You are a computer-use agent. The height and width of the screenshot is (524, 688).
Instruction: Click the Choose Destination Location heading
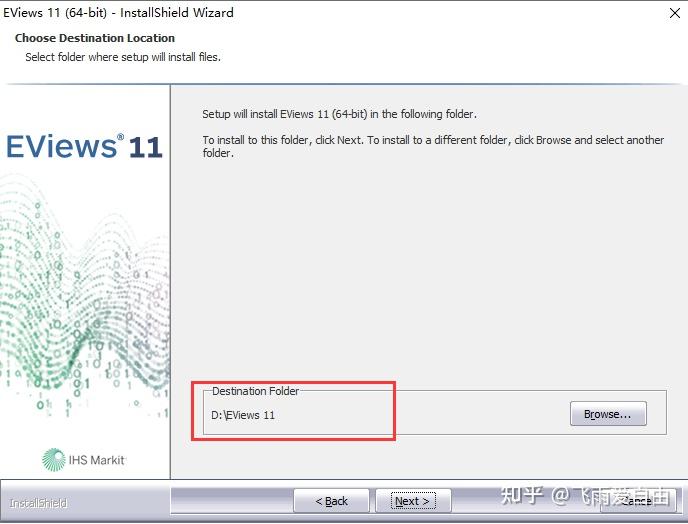pos(95,38)
